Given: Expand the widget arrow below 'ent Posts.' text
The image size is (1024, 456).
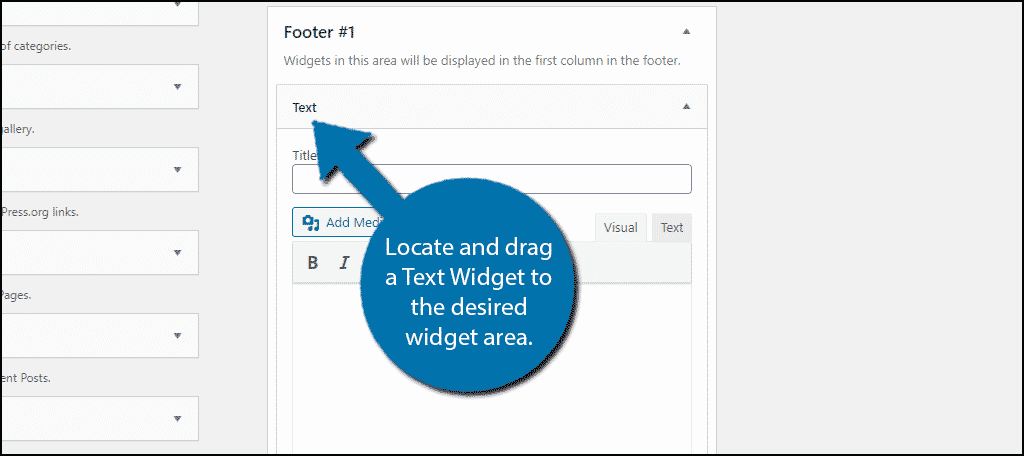Looking at the screenshot, I should point(177,419).
